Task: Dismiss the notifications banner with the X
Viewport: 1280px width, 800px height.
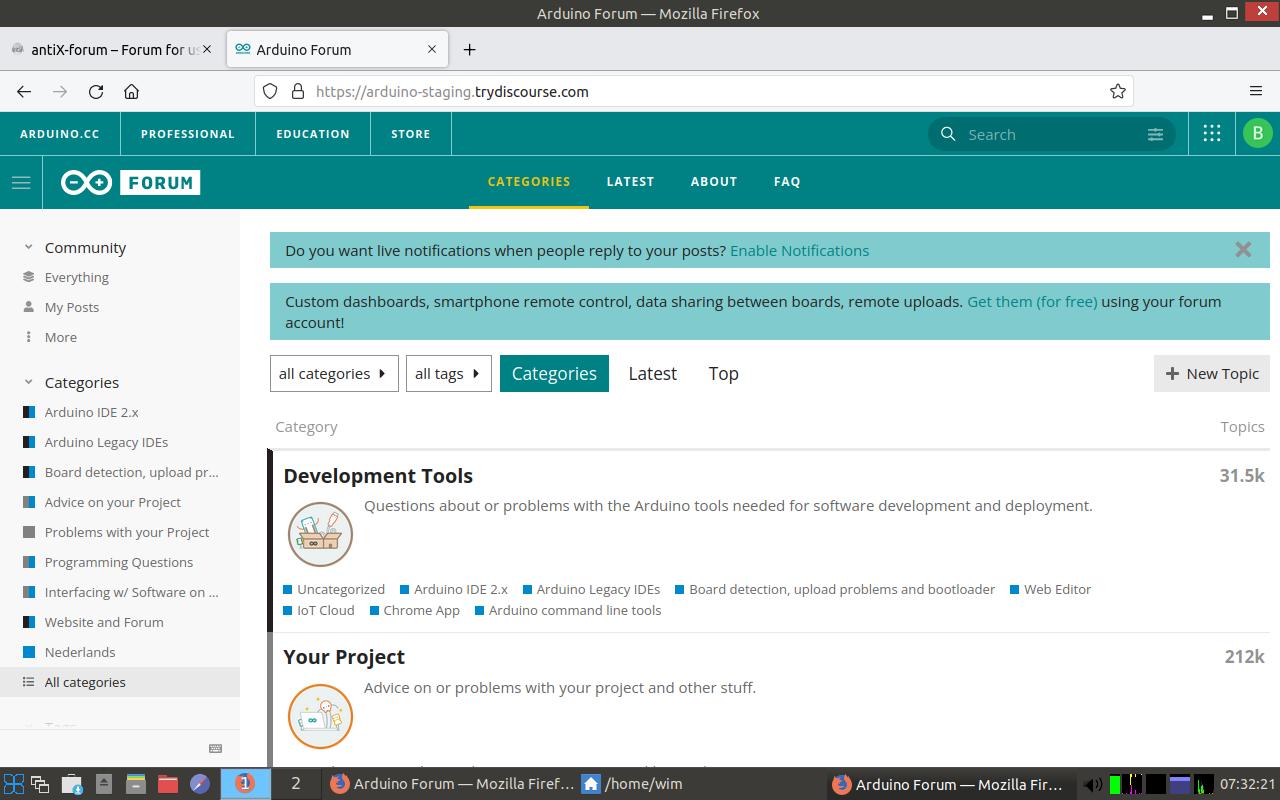Action: point(1243,250)
